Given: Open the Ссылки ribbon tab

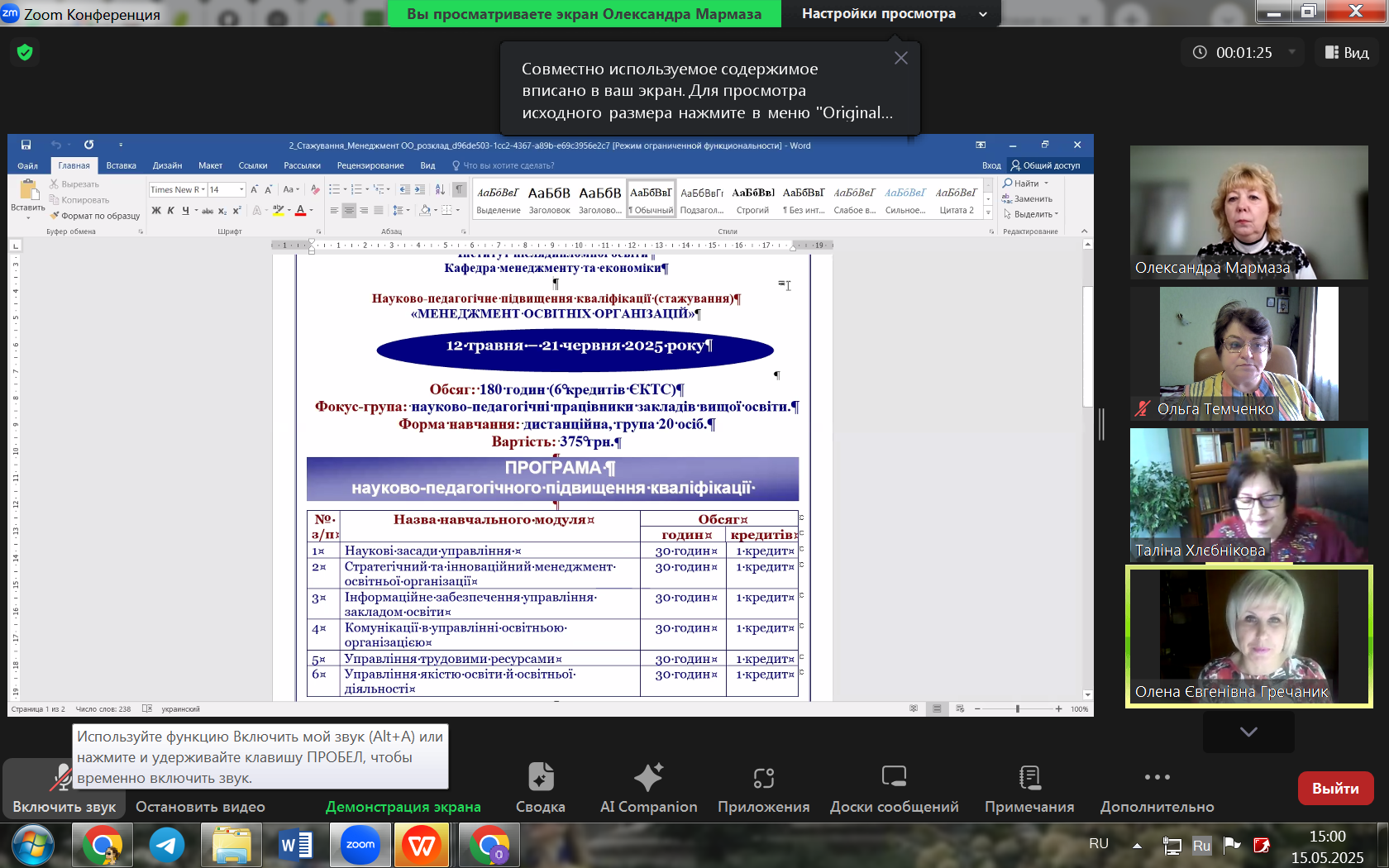Looking at the screenshot, I should click(253, 165).
